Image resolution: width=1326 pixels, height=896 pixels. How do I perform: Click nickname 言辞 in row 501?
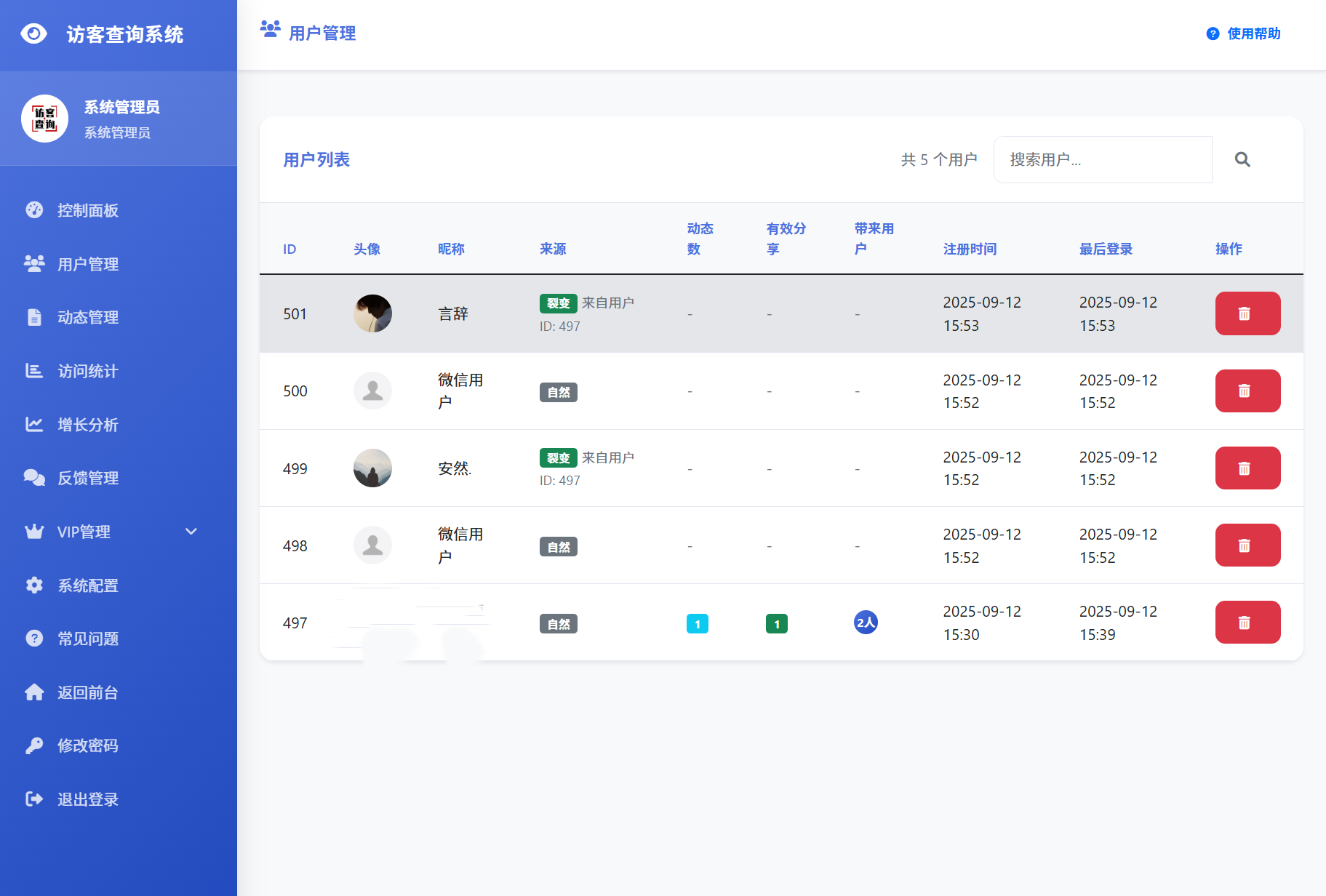click(453, 313)
